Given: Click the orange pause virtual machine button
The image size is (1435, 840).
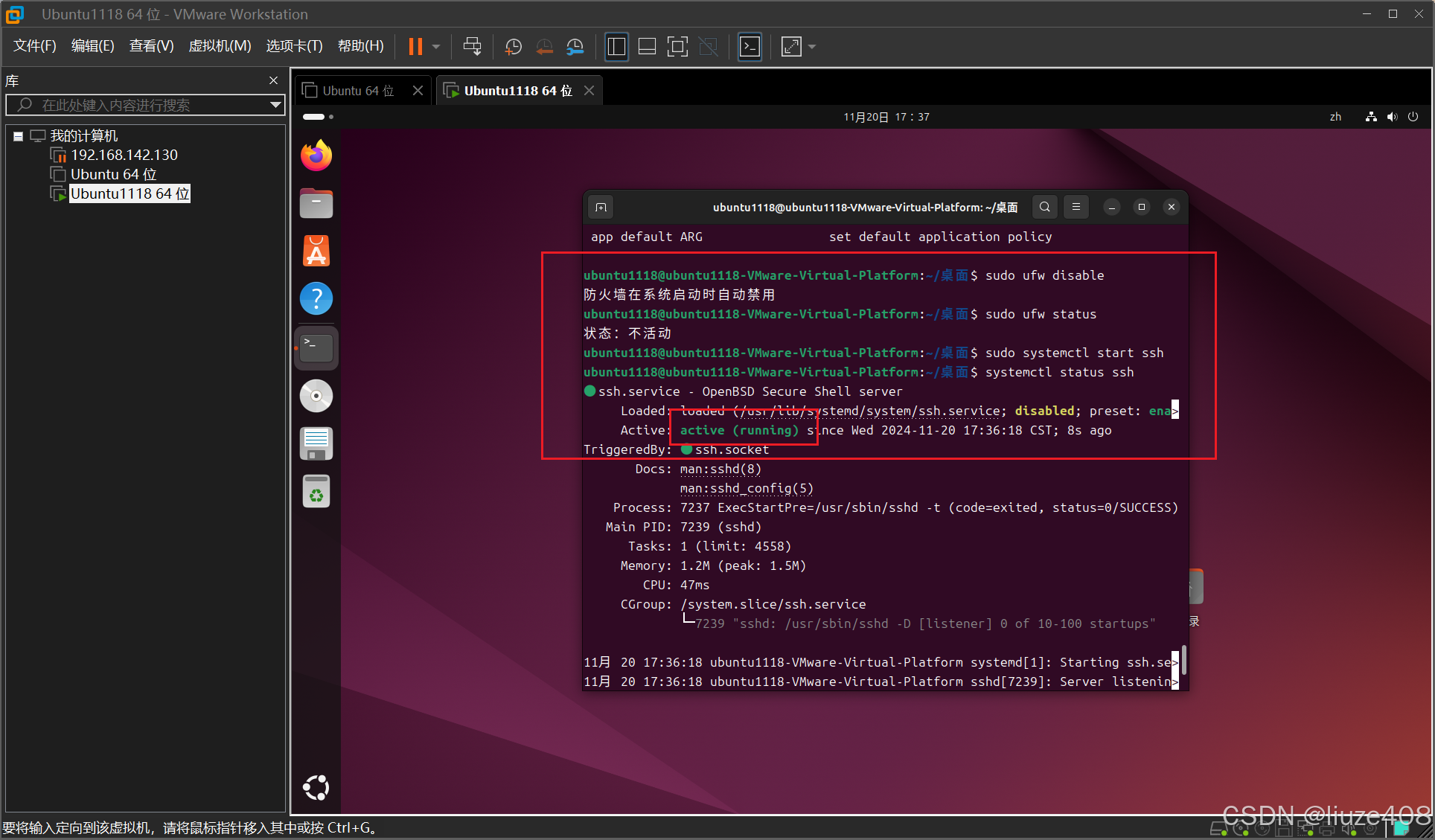Looking at the screenshot, I should tap(415, 46).
